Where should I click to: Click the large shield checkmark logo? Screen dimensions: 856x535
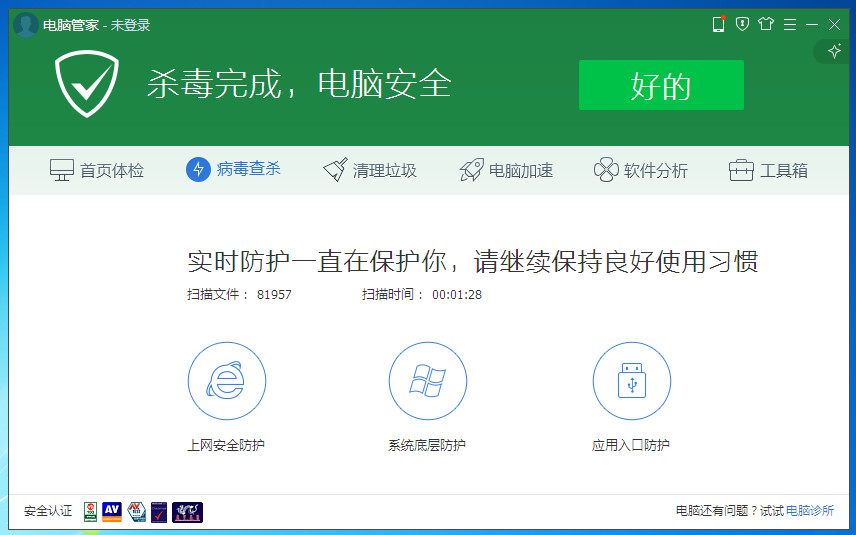point(87,84)
